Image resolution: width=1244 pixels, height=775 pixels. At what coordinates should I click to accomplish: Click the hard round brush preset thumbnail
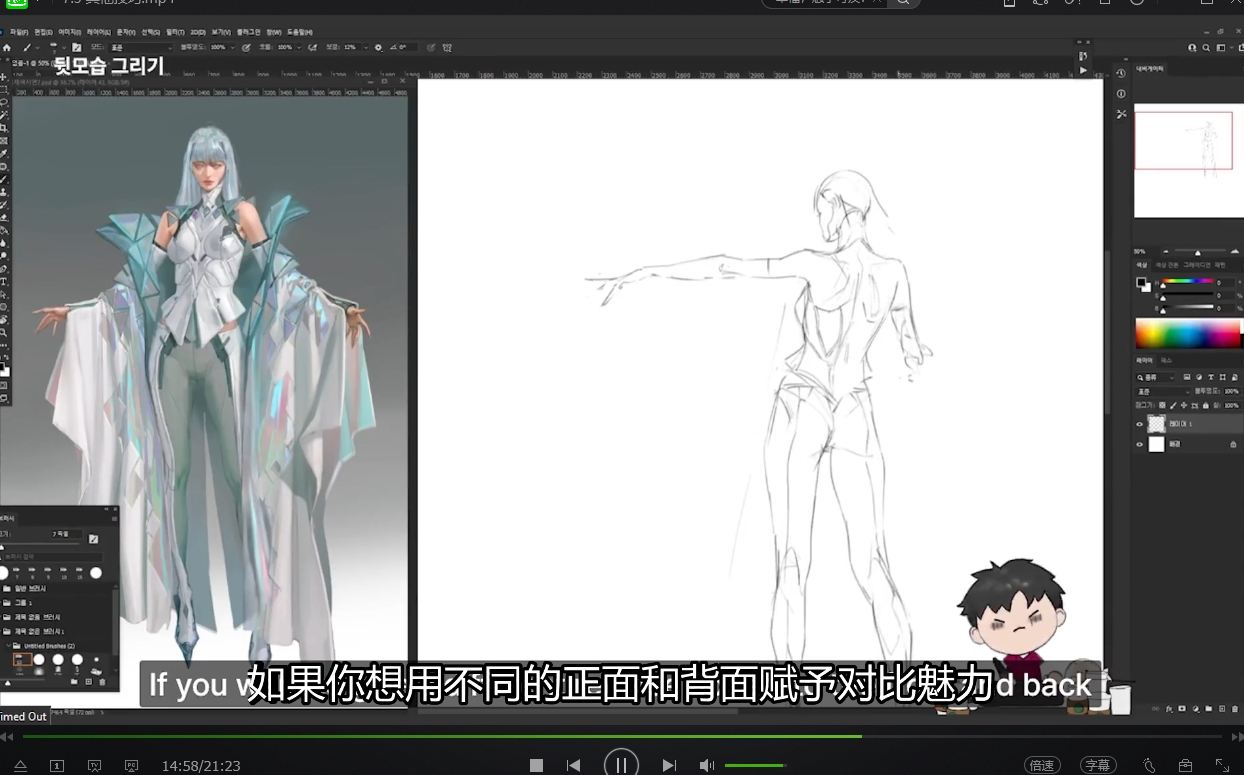(40, 660)
